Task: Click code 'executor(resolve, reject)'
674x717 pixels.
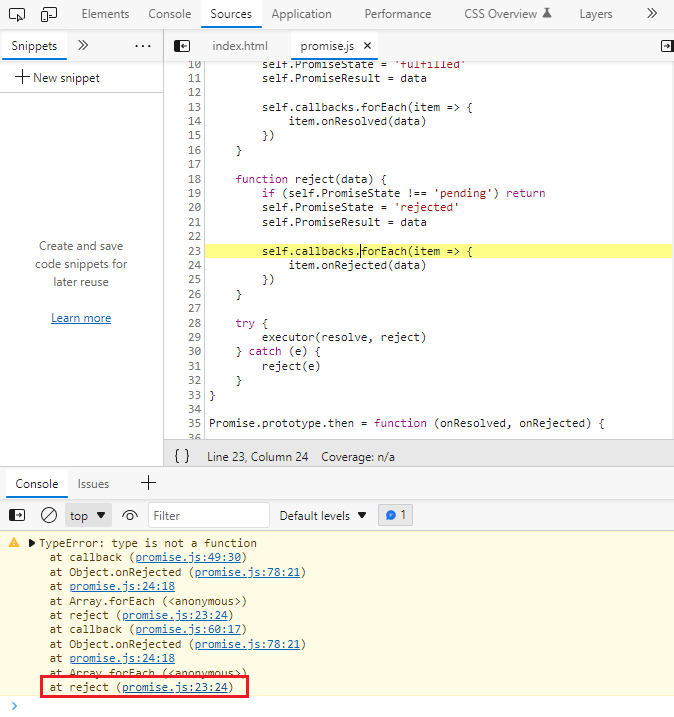Action: [x=344, y=337]
